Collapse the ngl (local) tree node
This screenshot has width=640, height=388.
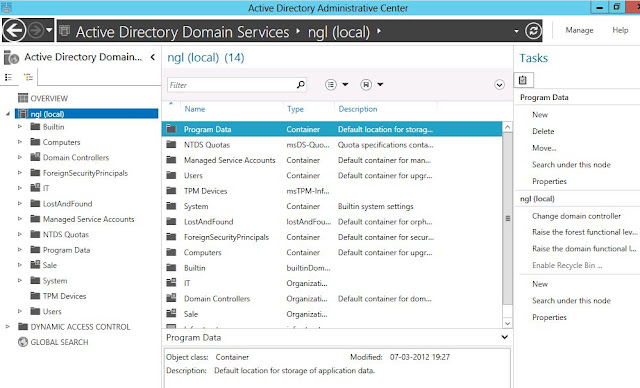click(8, 114)
